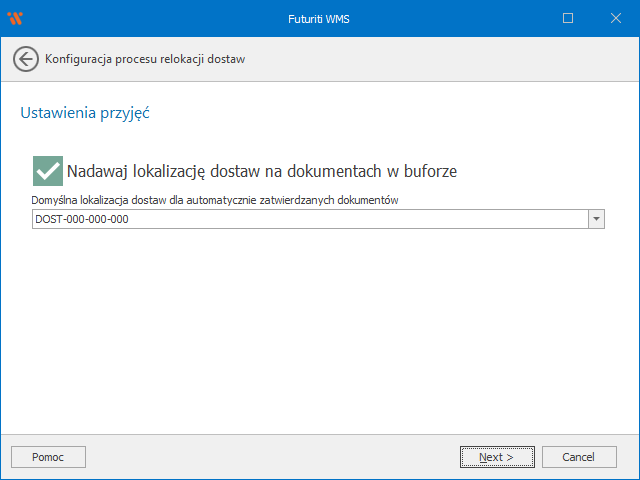Go back using the circled arrow icon

[x=26, y=59]
